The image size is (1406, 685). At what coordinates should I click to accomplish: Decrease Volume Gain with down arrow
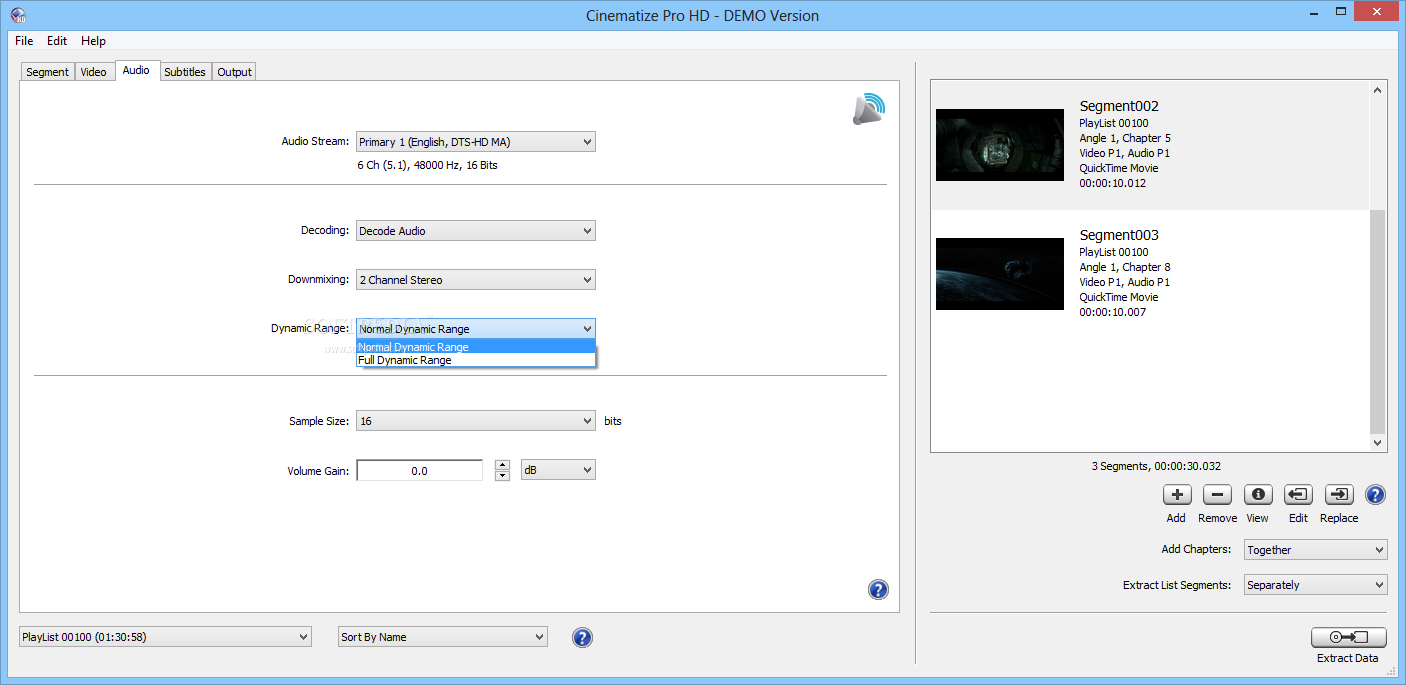(502, 475)
